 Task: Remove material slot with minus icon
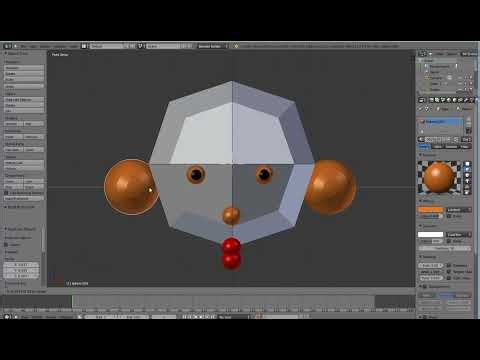tap(468, 125)
